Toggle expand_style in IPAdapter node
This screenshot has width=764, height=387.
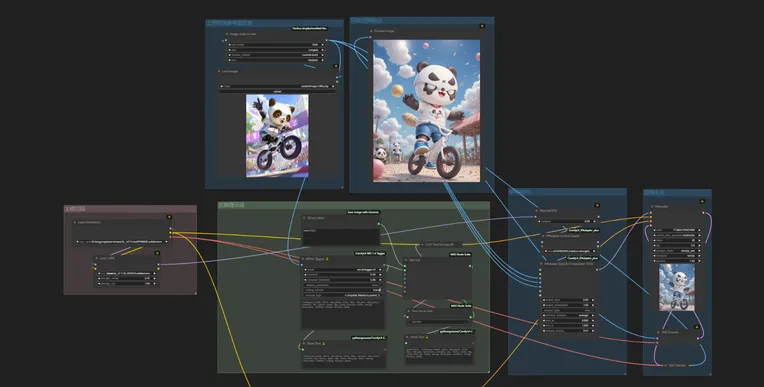pyautogui.click(x=569, y=310)
